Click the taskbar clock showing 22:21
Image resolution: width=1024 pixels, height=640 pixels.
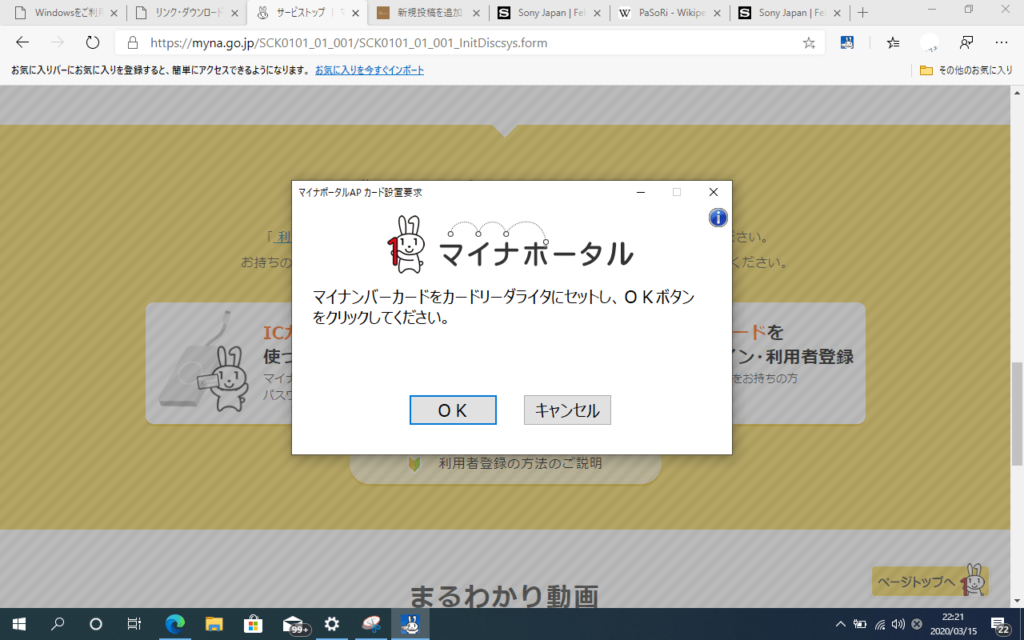coord(953,624)
